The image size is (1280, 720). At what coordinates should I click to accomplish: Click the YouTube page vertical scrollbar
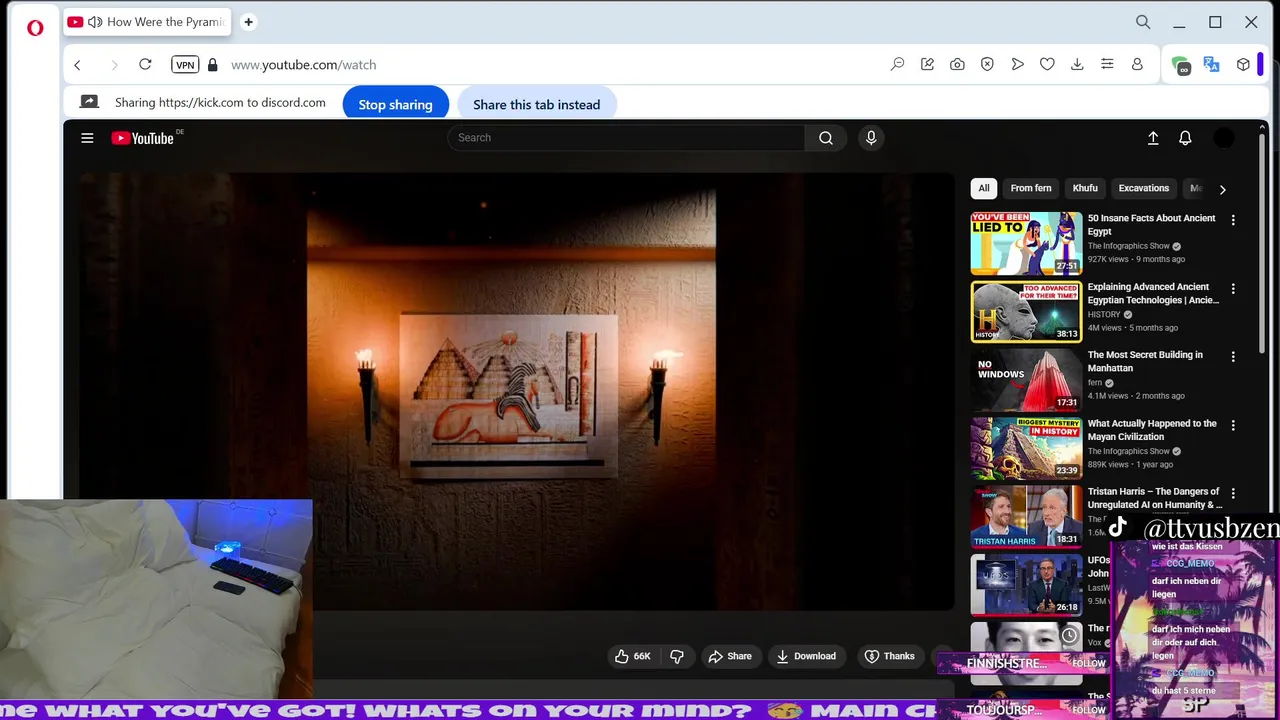click(x=1263, y=243)
